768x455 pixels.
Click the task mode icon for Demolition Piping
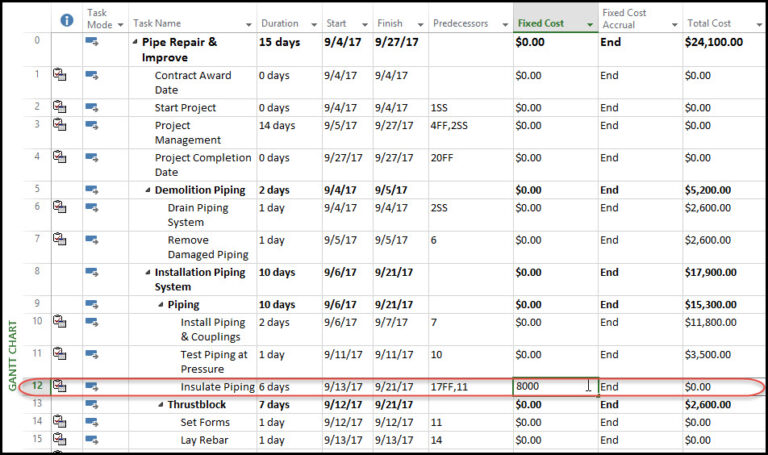(x=92, y=190)
